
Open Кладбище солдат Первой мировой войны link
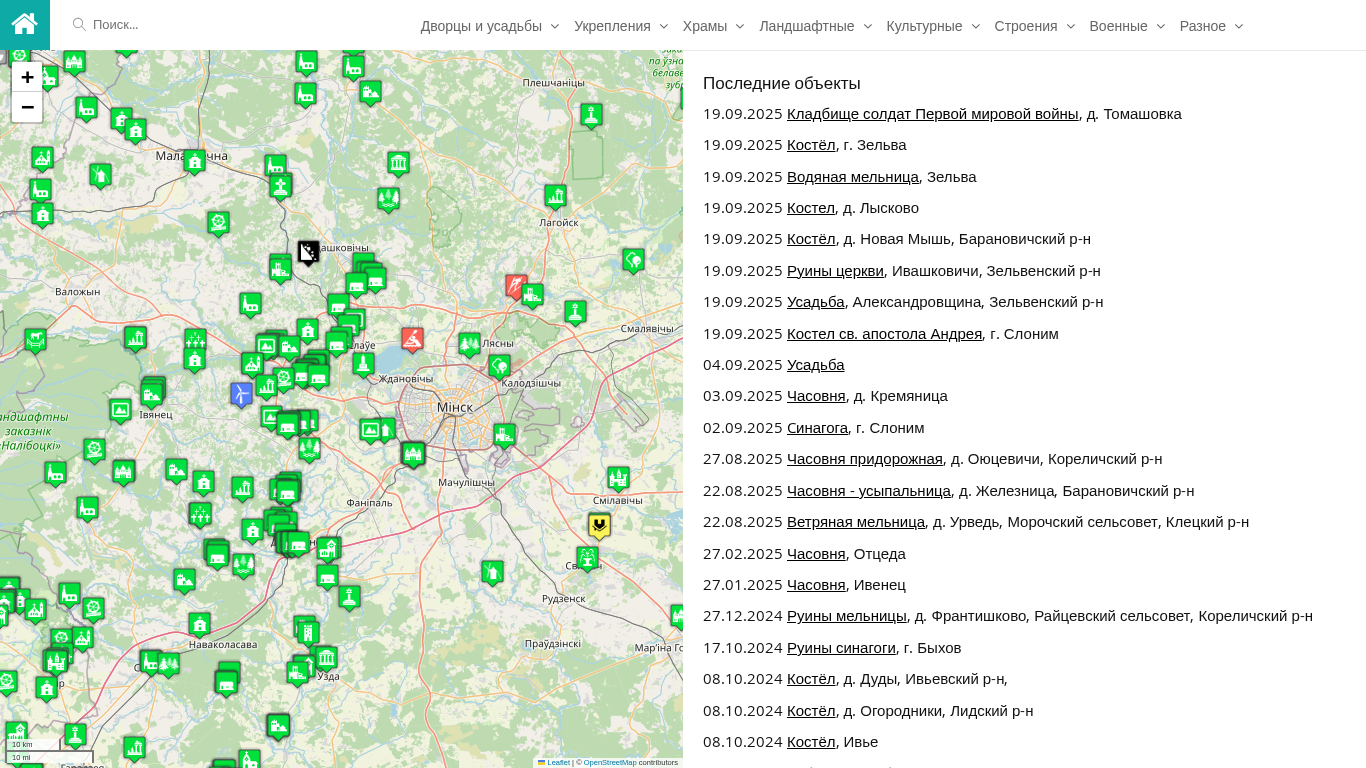point(932,114)
